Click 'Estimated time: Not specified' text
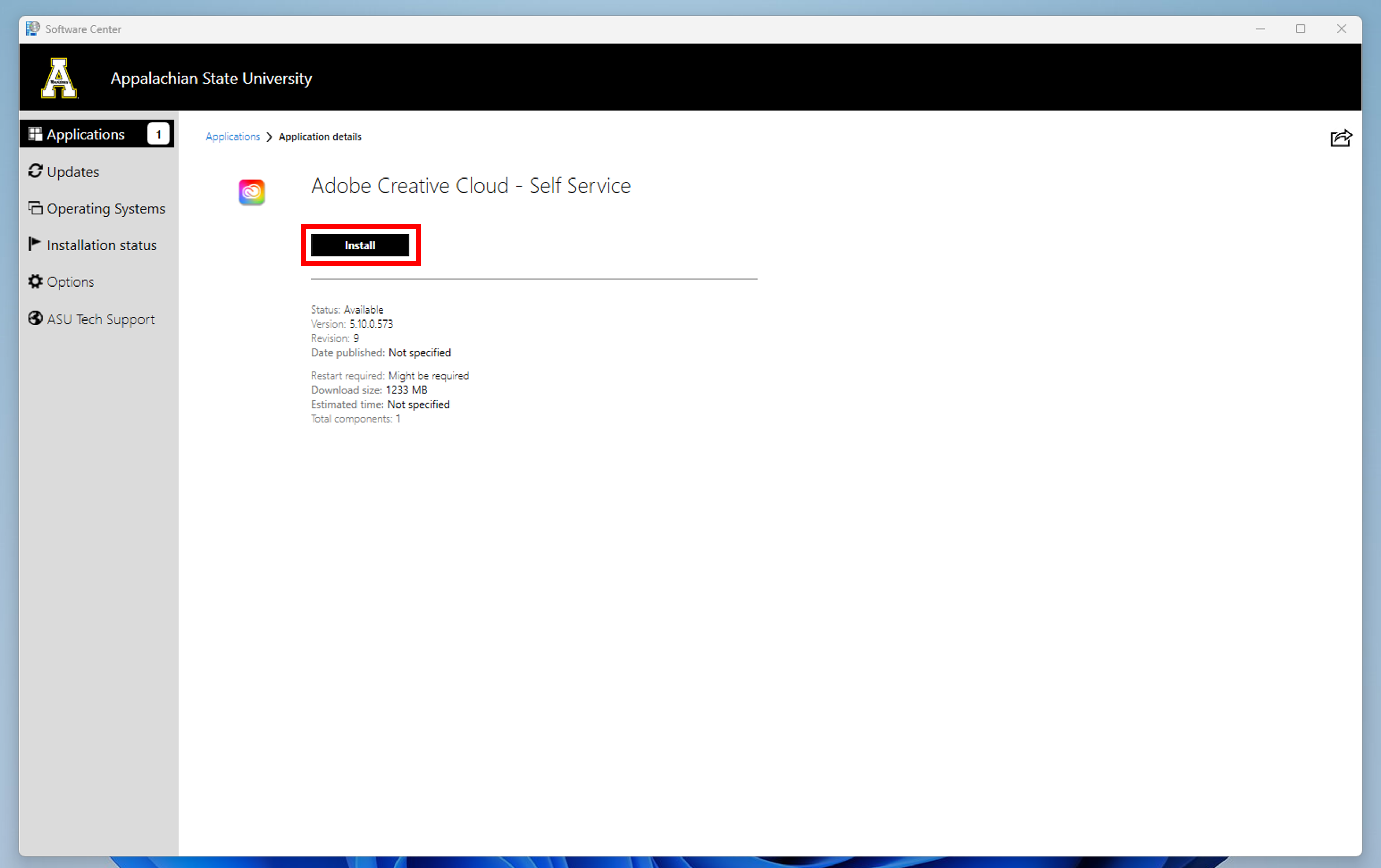 click(380, 404)
